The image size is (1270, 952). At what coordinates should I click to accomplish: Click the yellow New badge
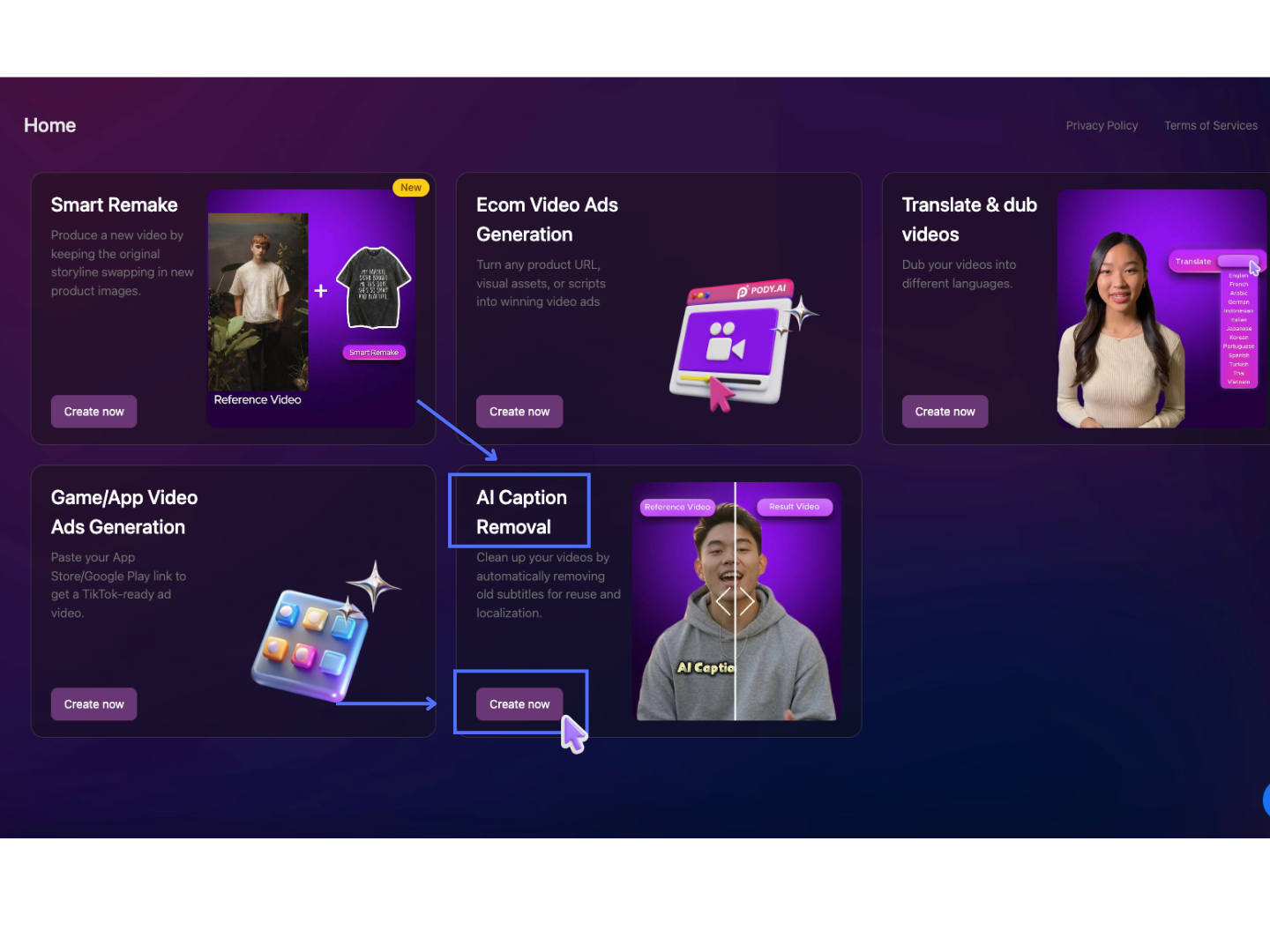[x=410, y=188]
